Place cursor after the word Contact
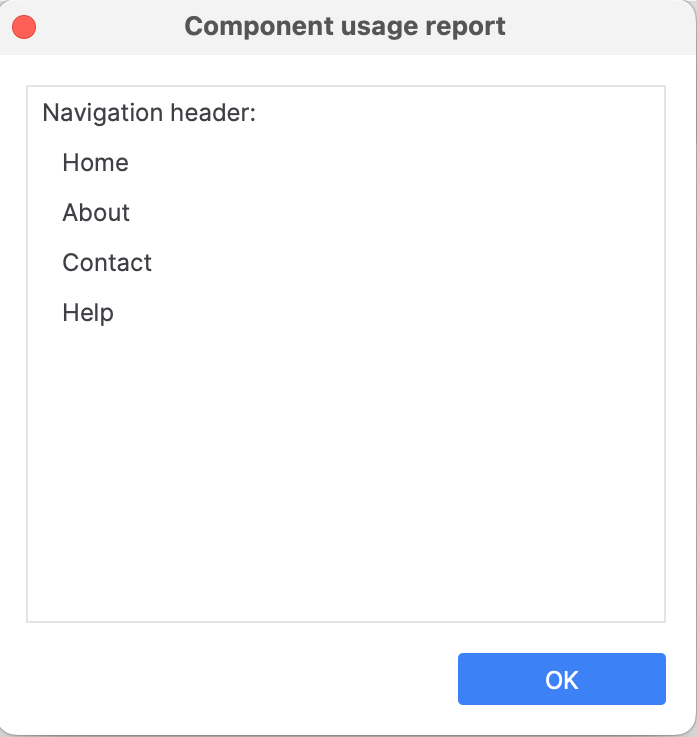 tap(153, 262)
